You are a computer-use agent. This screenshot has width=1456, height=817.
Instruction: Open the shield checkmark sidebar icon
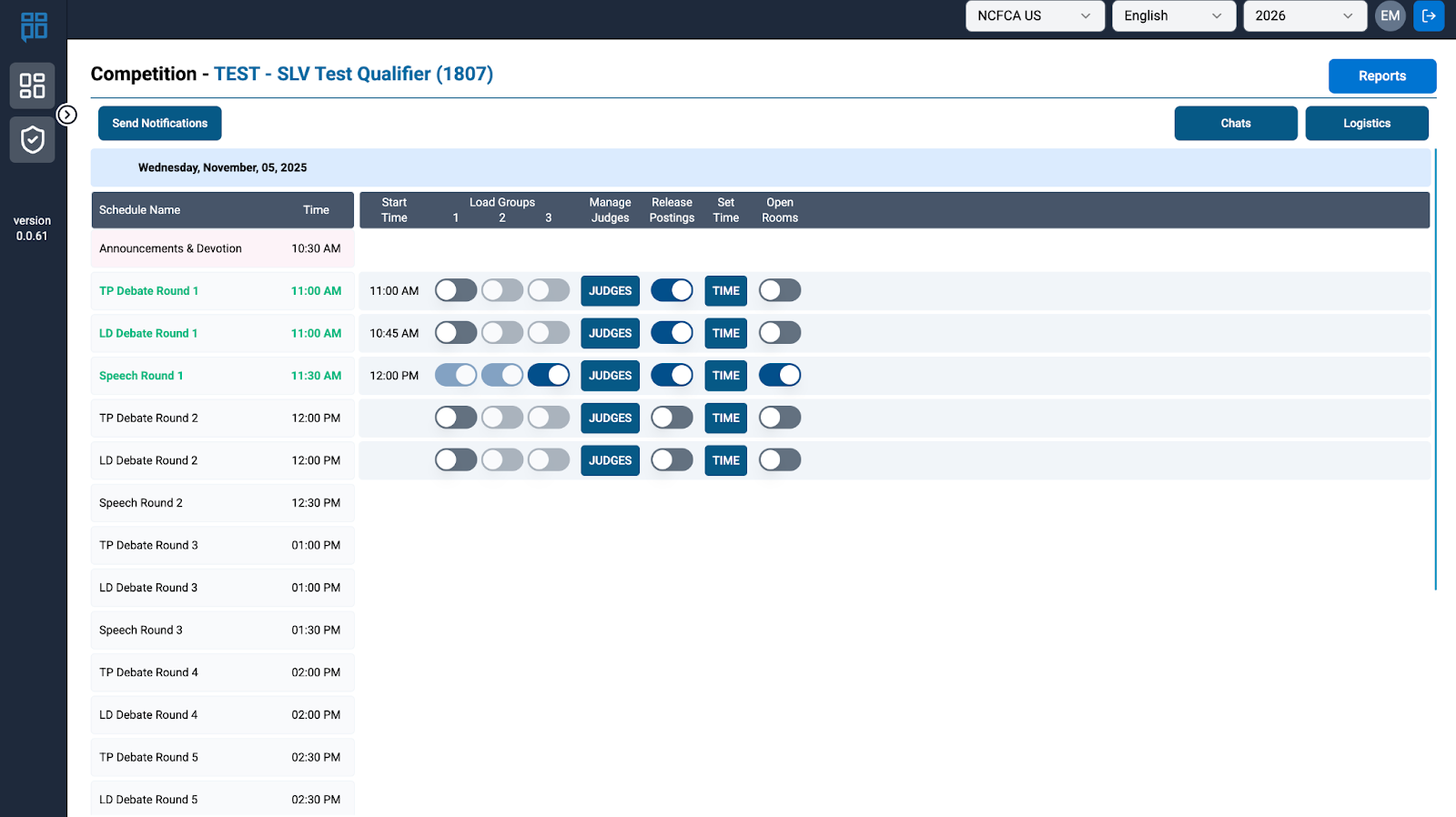tap(33, 140)
